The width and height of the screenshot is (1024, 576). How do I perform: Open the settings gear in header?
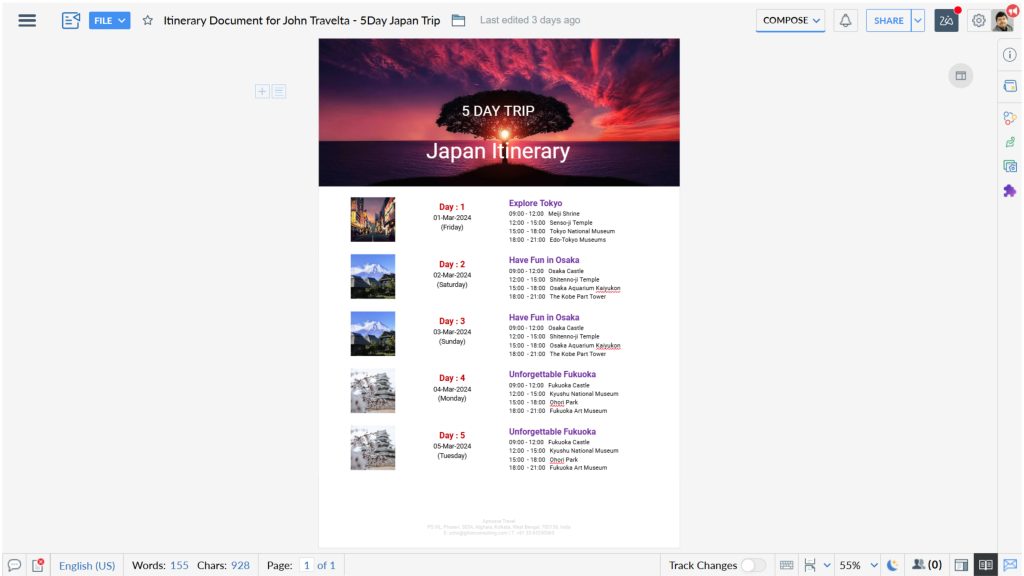(978, 20)
